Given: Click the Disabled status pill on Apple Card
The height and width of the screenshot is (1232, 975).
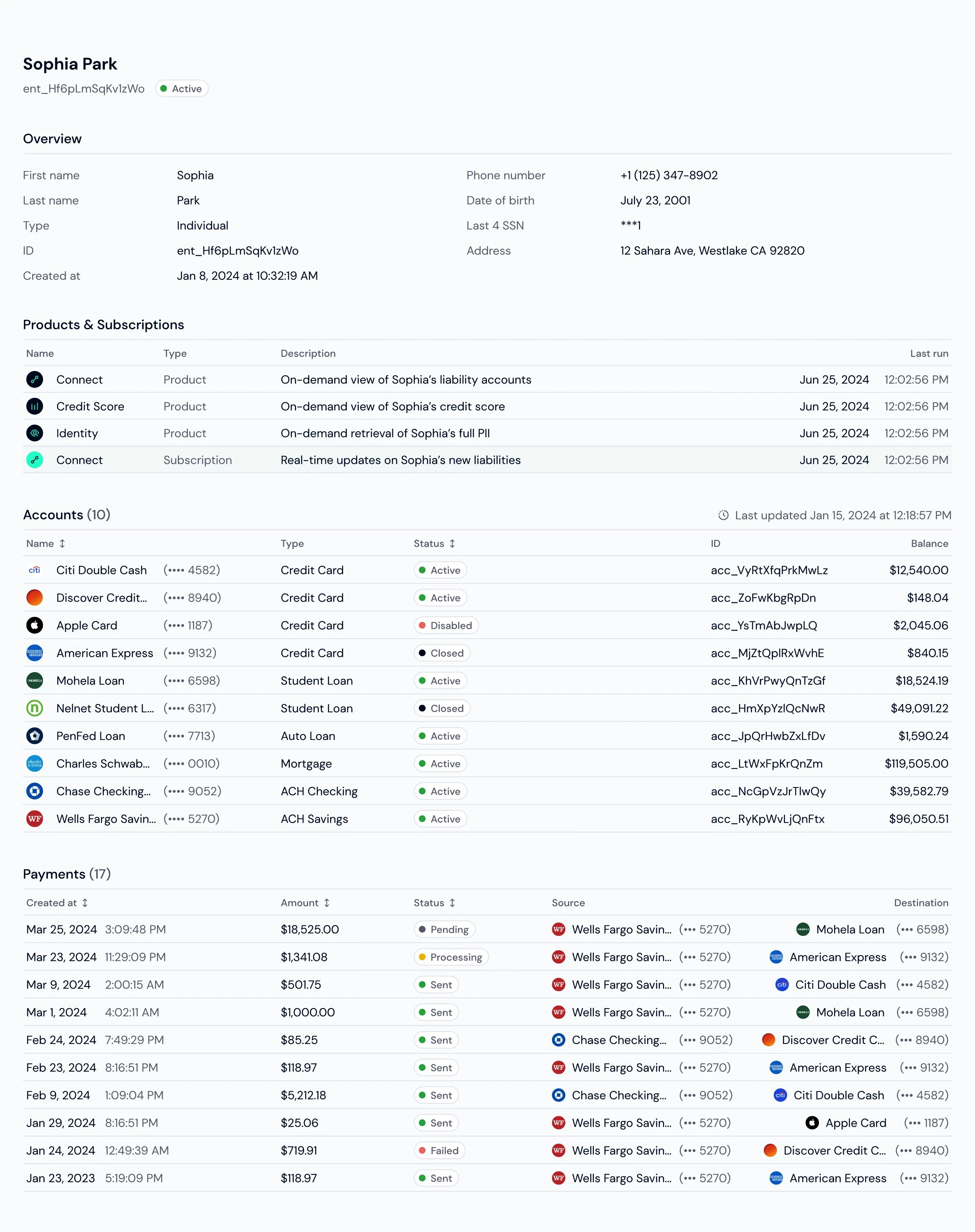Looking at the screenshot, I should (446, 625).
